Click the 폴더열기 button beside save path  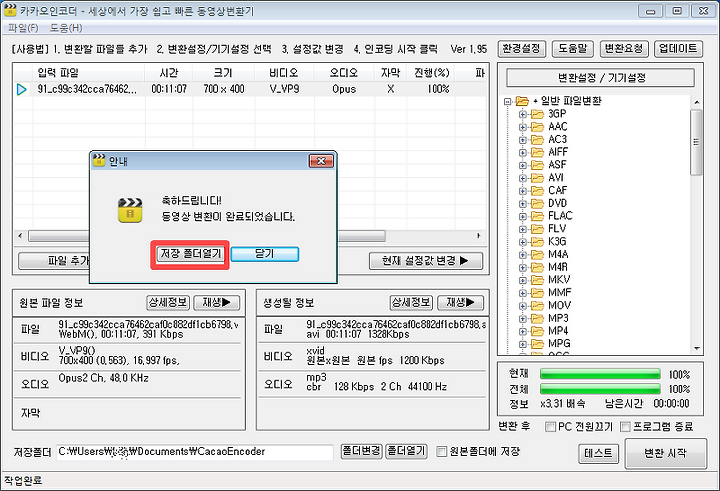point(406,451)
